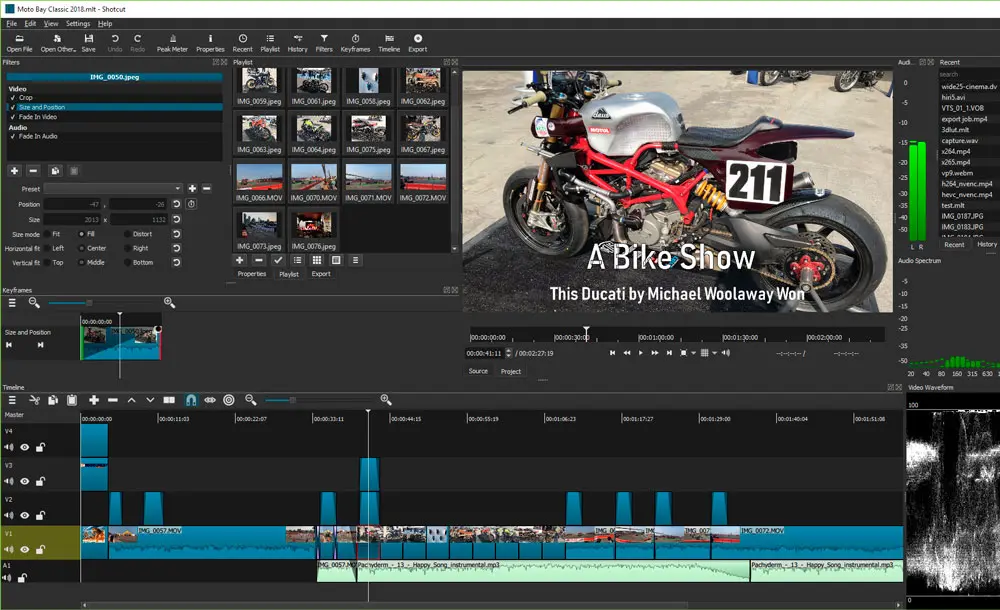This screenshot has height=610, width=1000.
Task: Switch to the Project tab below the player
Action: pyautogui.click(x=510, y=371)
